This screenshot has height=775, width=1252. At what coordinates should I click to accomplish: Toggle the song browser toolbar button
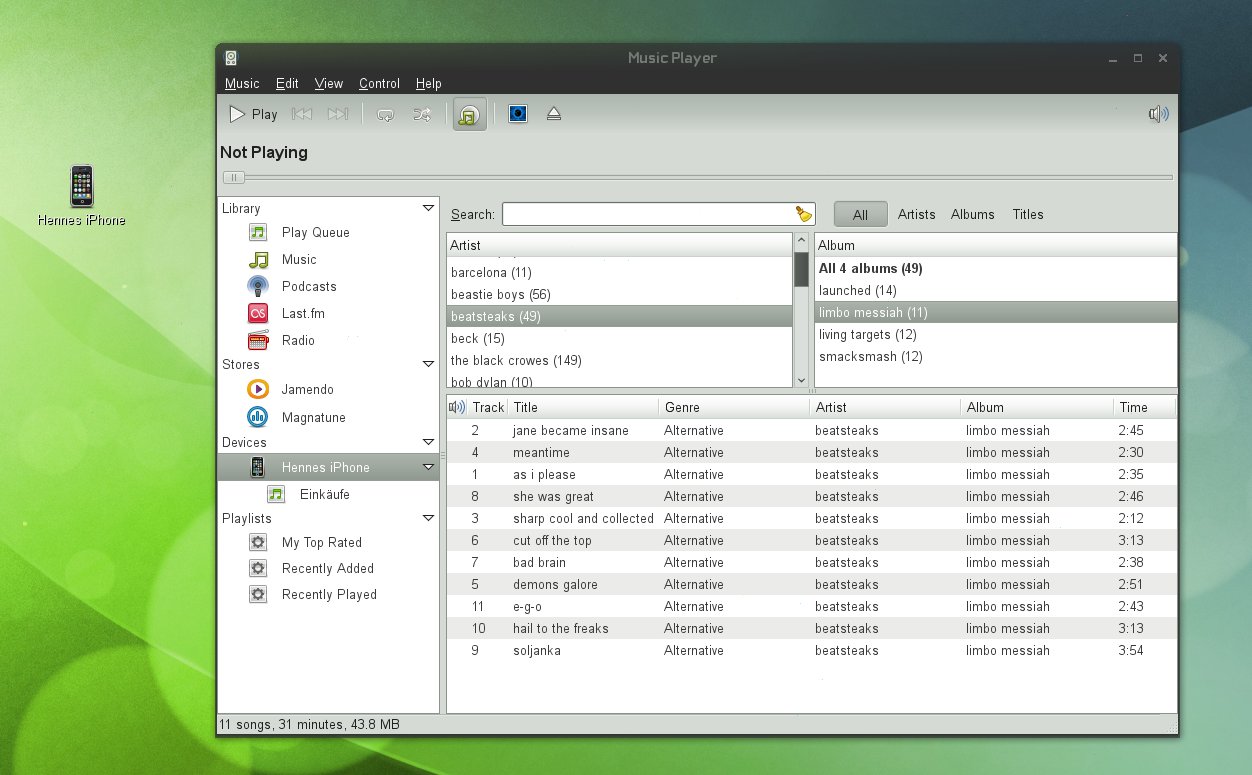(469, 115)
